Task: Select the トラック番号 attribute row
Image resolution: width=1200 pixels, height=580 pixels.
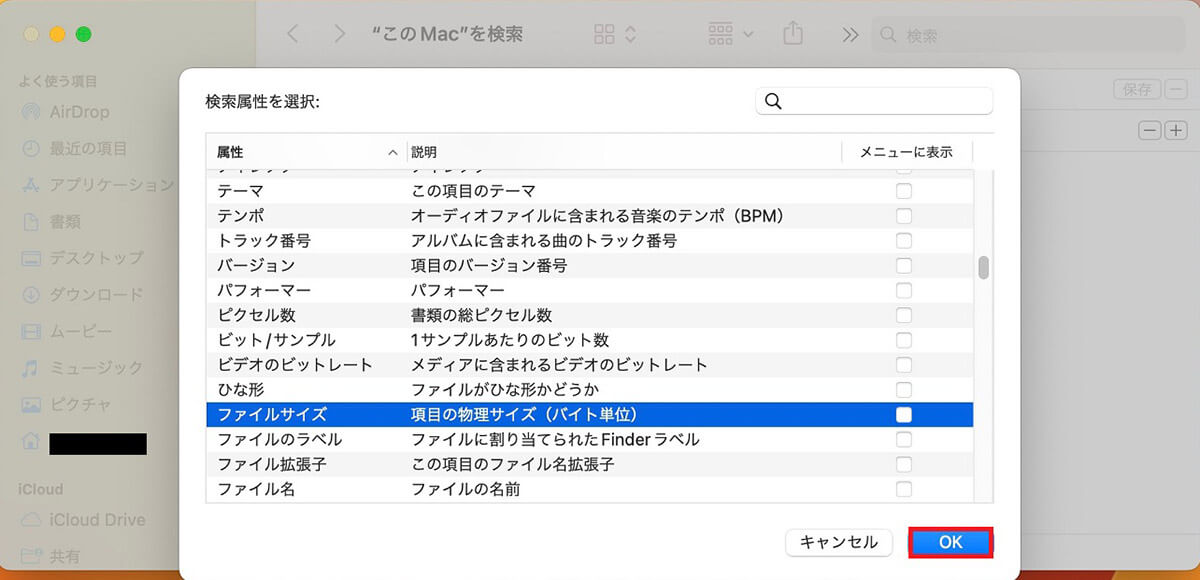Action: [590, 240]
